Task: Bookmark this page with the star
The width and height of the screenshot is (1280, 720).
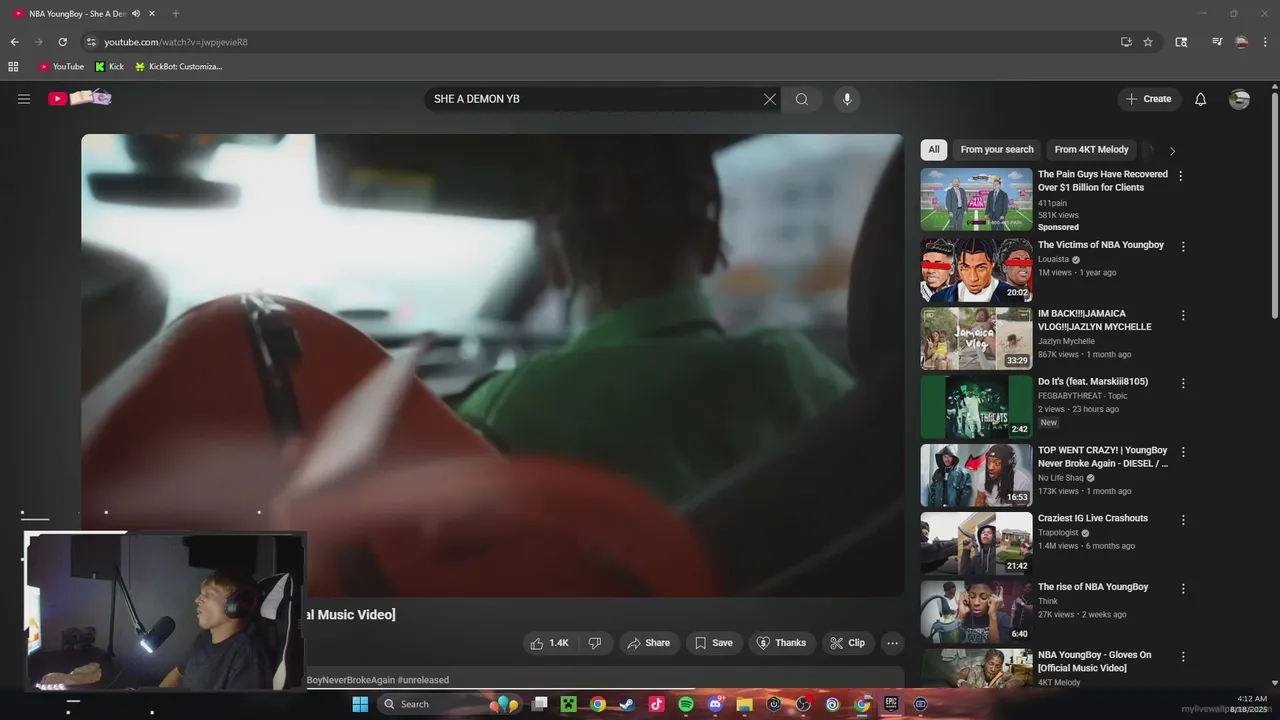Action: 1148,42
